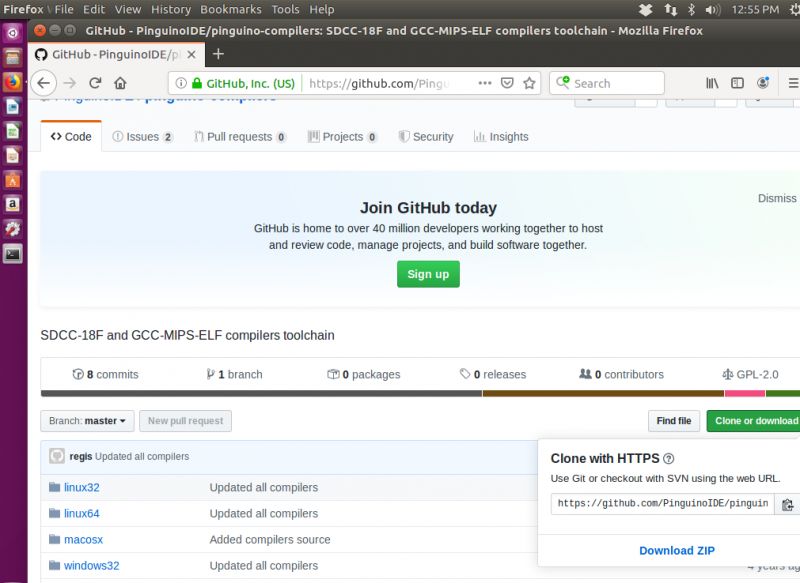Copy clone URL to clipboard
Viewport: 800px width, 583px height.
[787, 504]
